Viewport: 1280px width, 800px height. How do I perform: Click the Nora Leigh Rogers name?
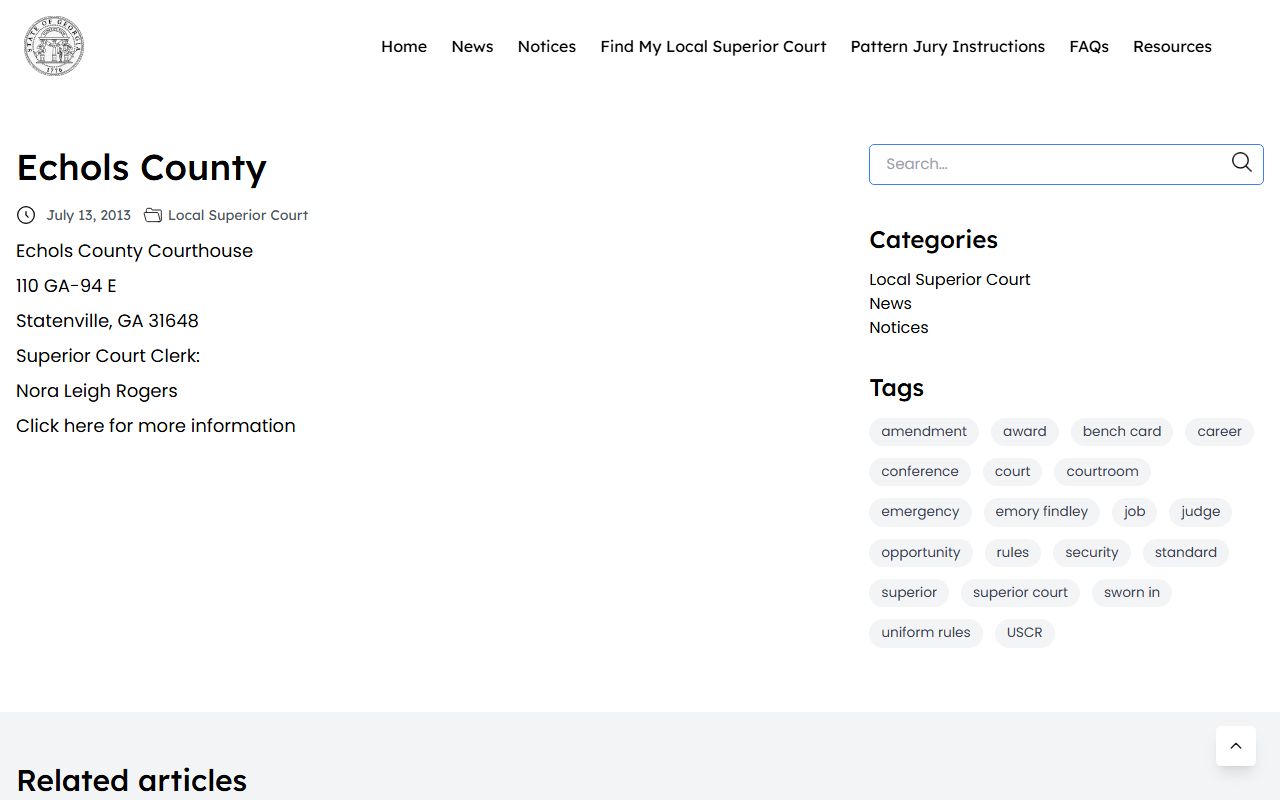(x=97, y=391)
